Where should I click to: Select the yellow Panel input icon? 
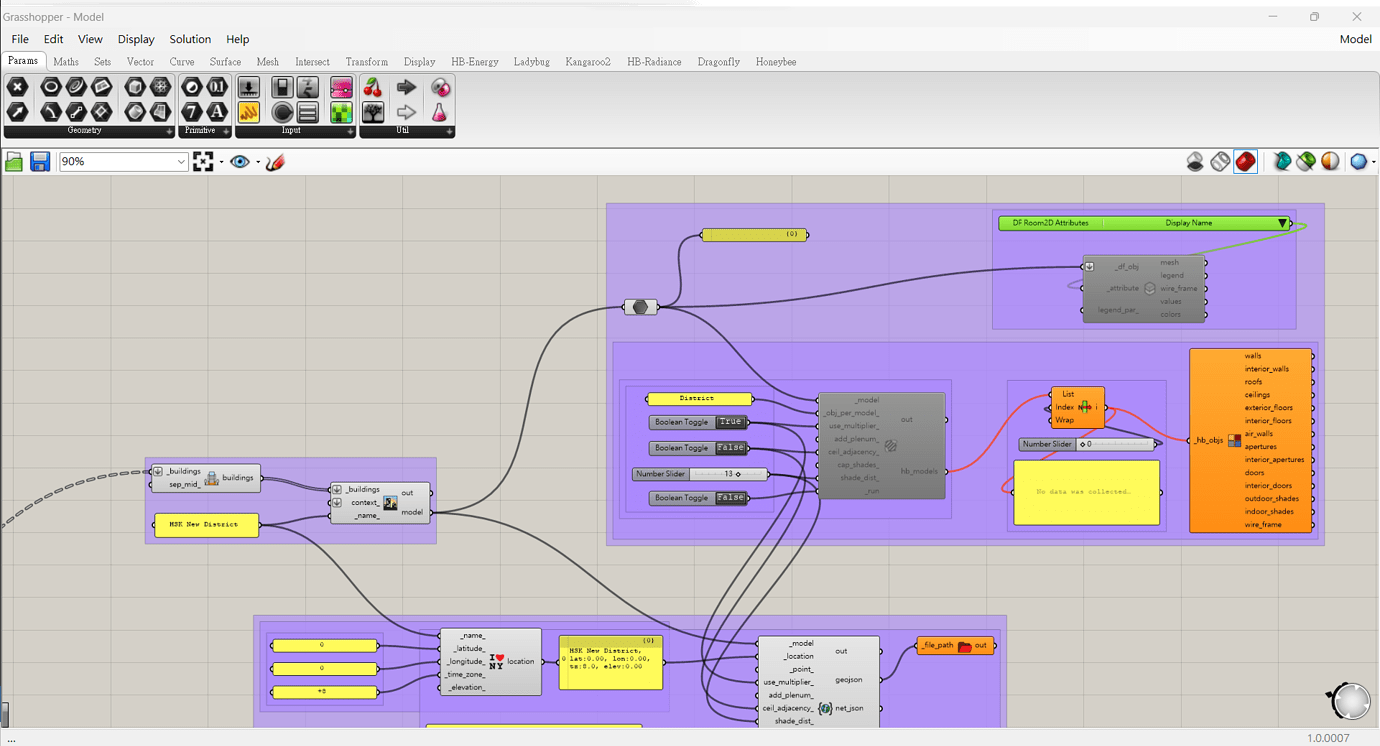(x=249, y=112)
